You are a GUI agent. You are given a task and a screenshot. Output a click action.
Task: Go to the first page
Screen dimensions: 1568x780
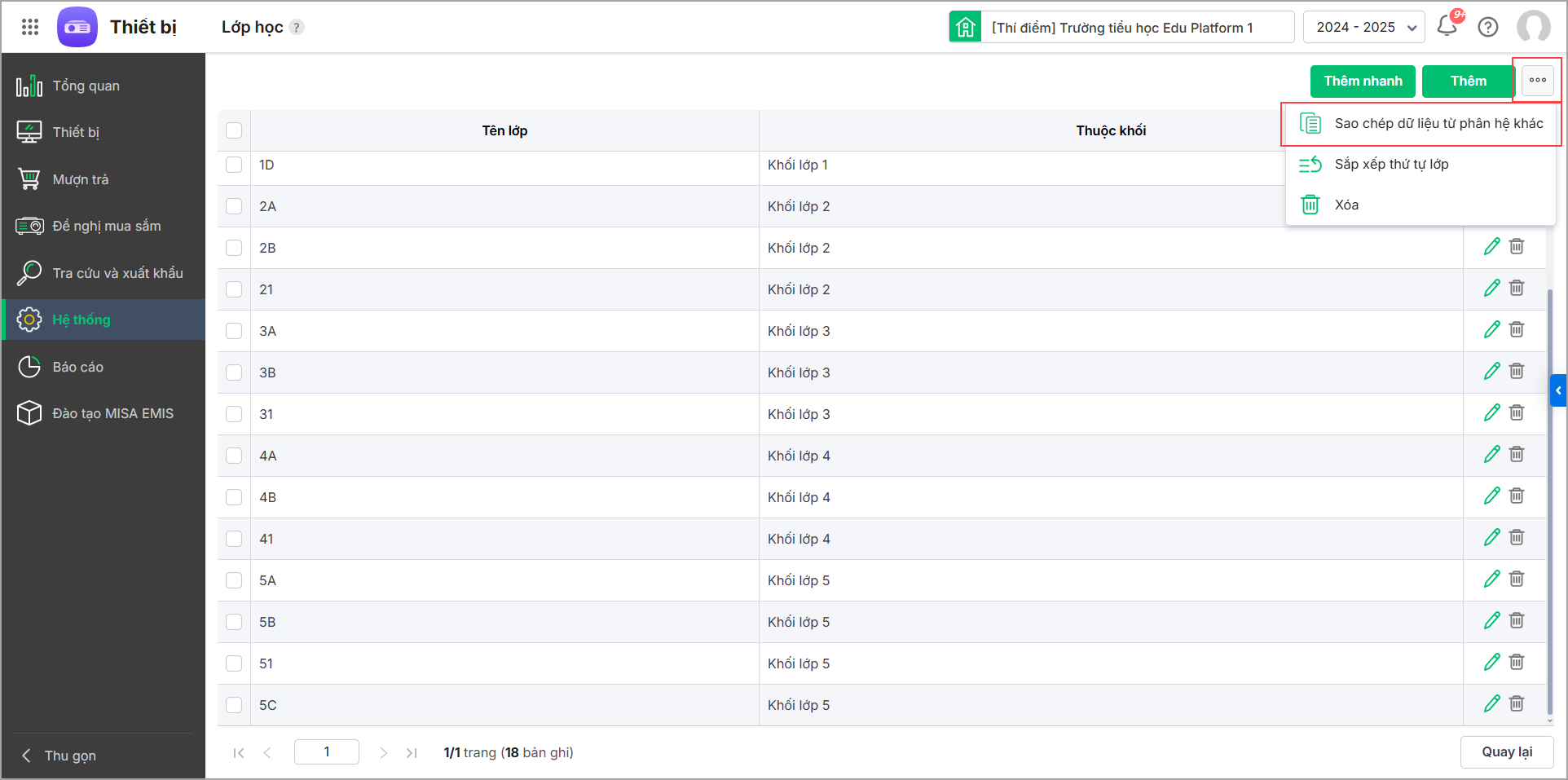tap(238, 753)
